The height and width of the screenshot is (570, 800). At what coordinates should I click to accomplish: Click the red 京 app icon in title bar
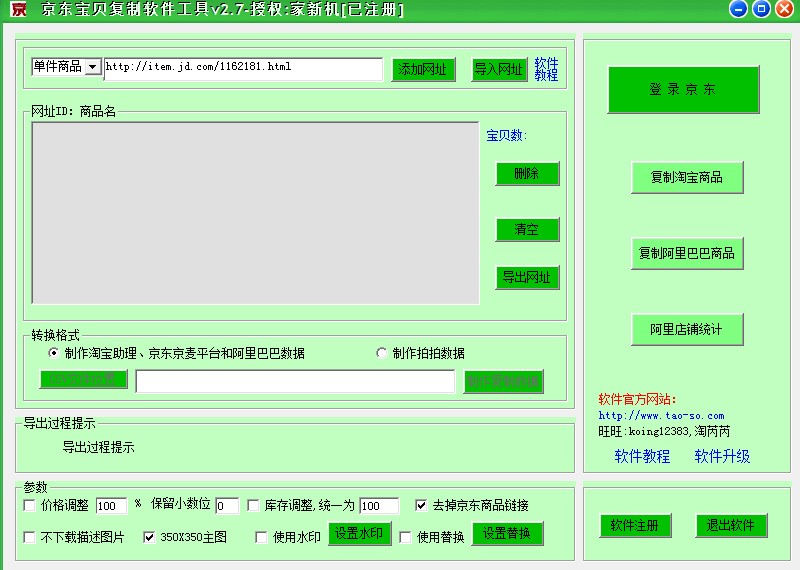(19, 9)
